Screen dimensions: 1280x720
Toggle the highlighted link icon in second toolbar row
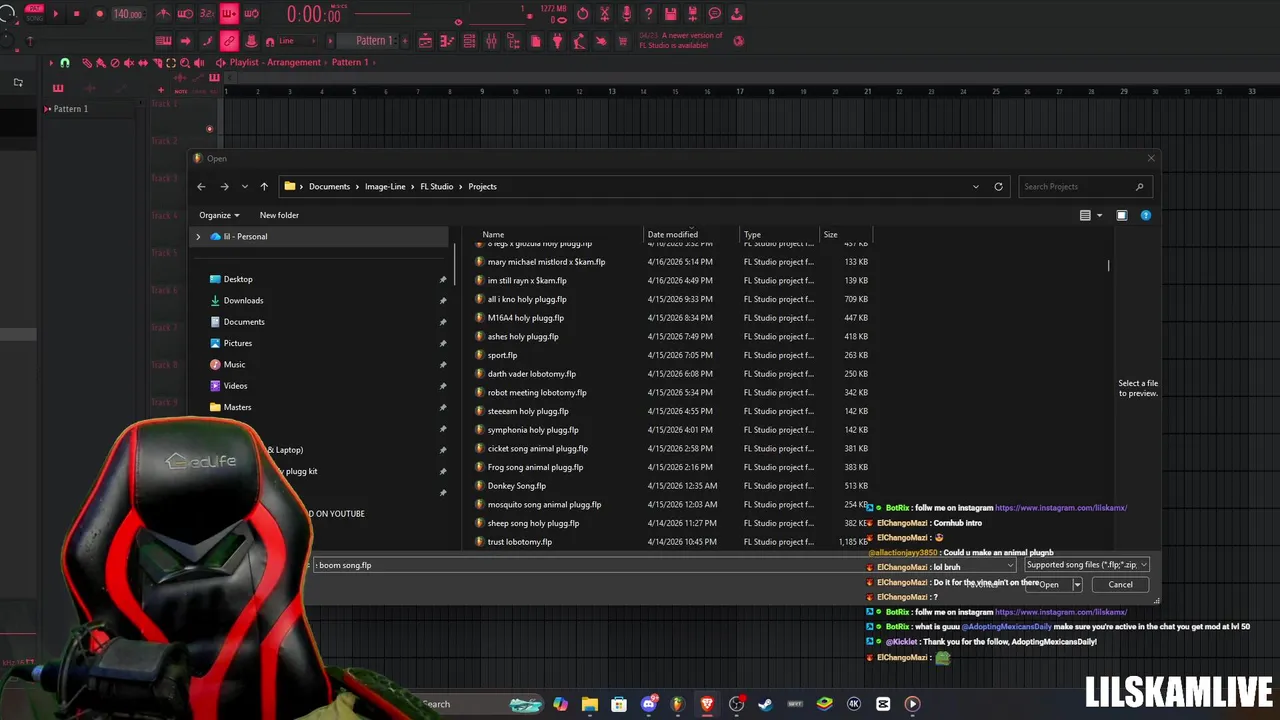pyautogui.click(x=229, y=41)
